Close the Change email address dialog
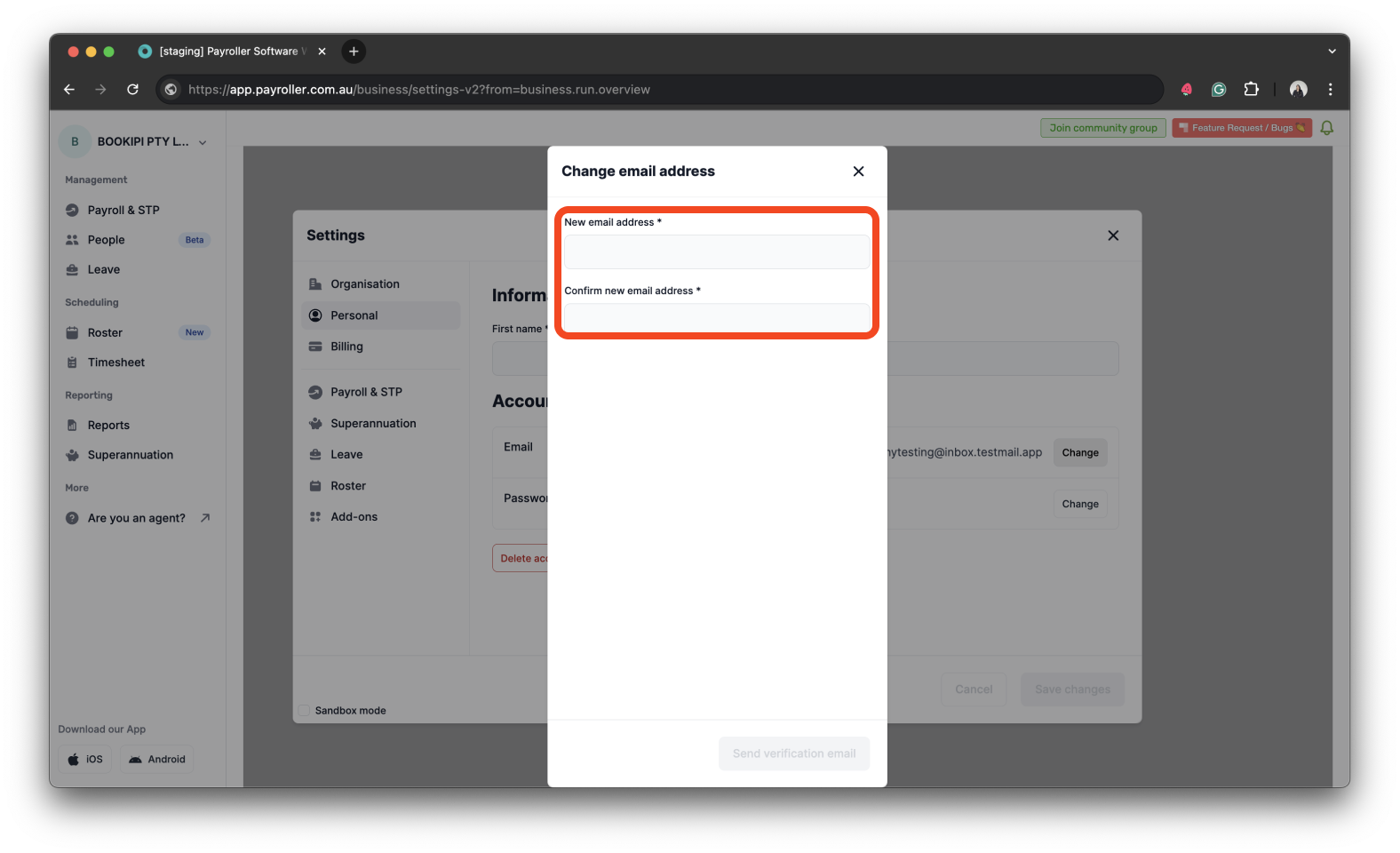The height and width of the screenshot is (853, 1400). click(858, 171)
